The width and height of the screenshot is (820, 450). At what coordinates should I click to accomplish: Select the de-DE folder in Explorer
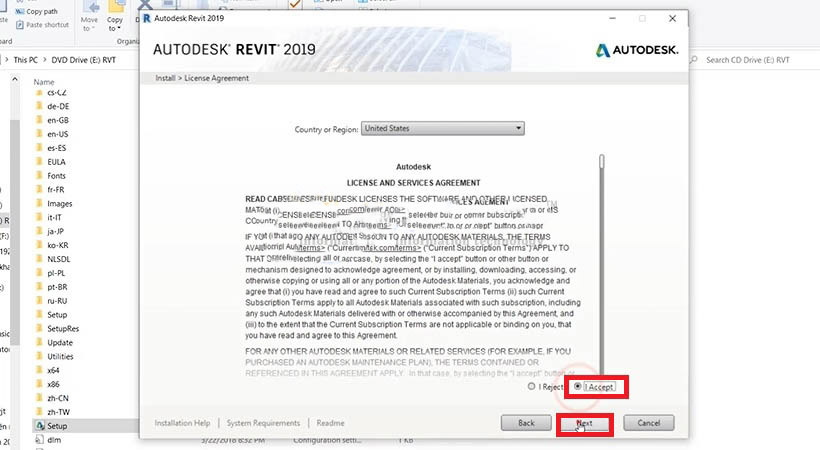[x=58, y=106]
